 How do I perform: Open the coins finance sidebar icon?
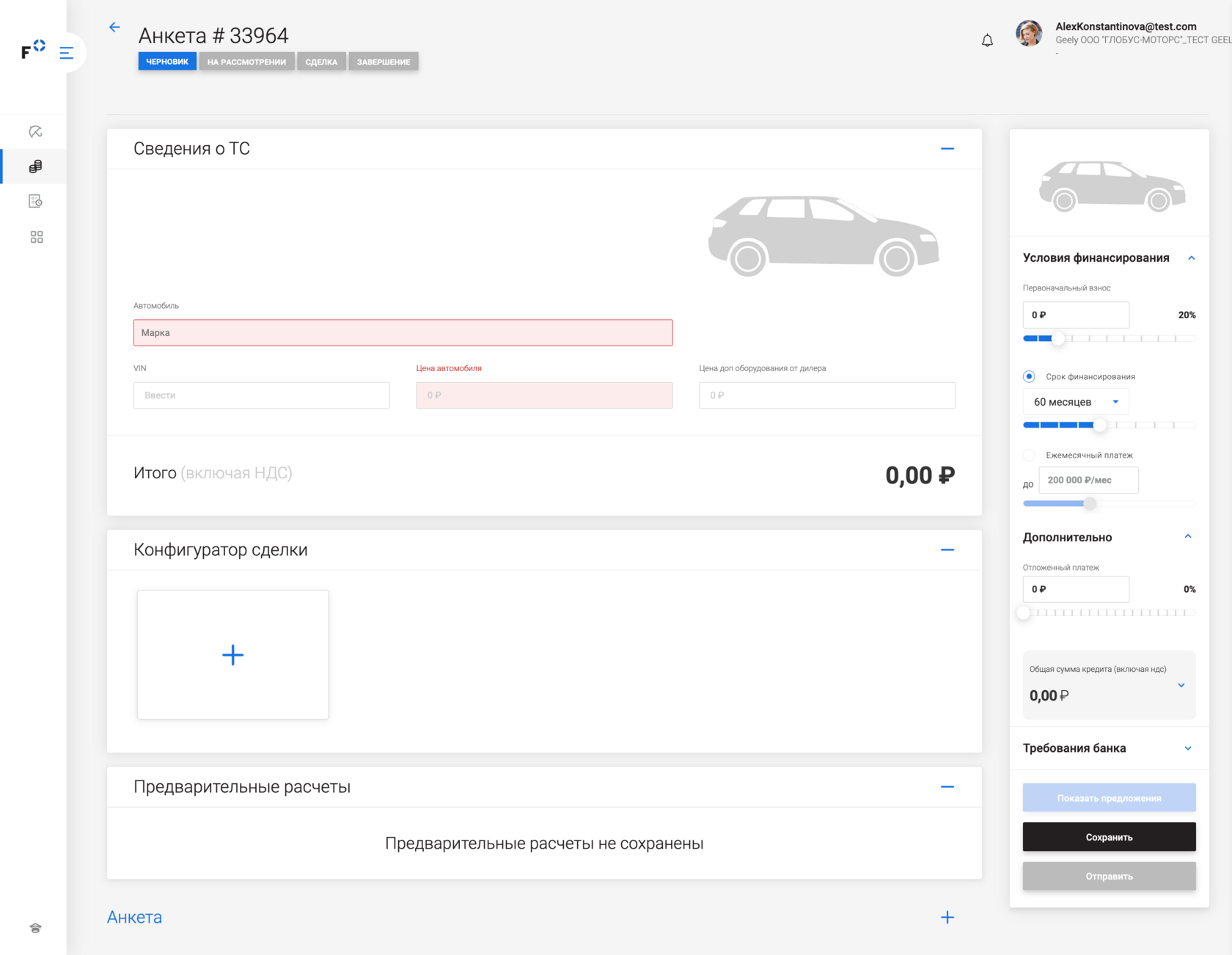[35, 167]
